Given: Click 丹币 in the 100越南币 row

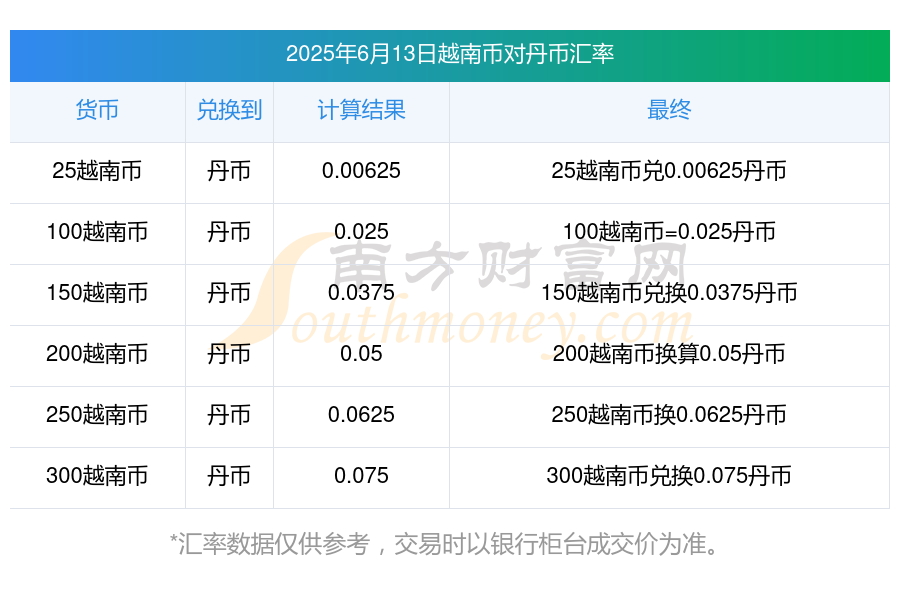Looking at the screenshot, I should coord(229,232).
